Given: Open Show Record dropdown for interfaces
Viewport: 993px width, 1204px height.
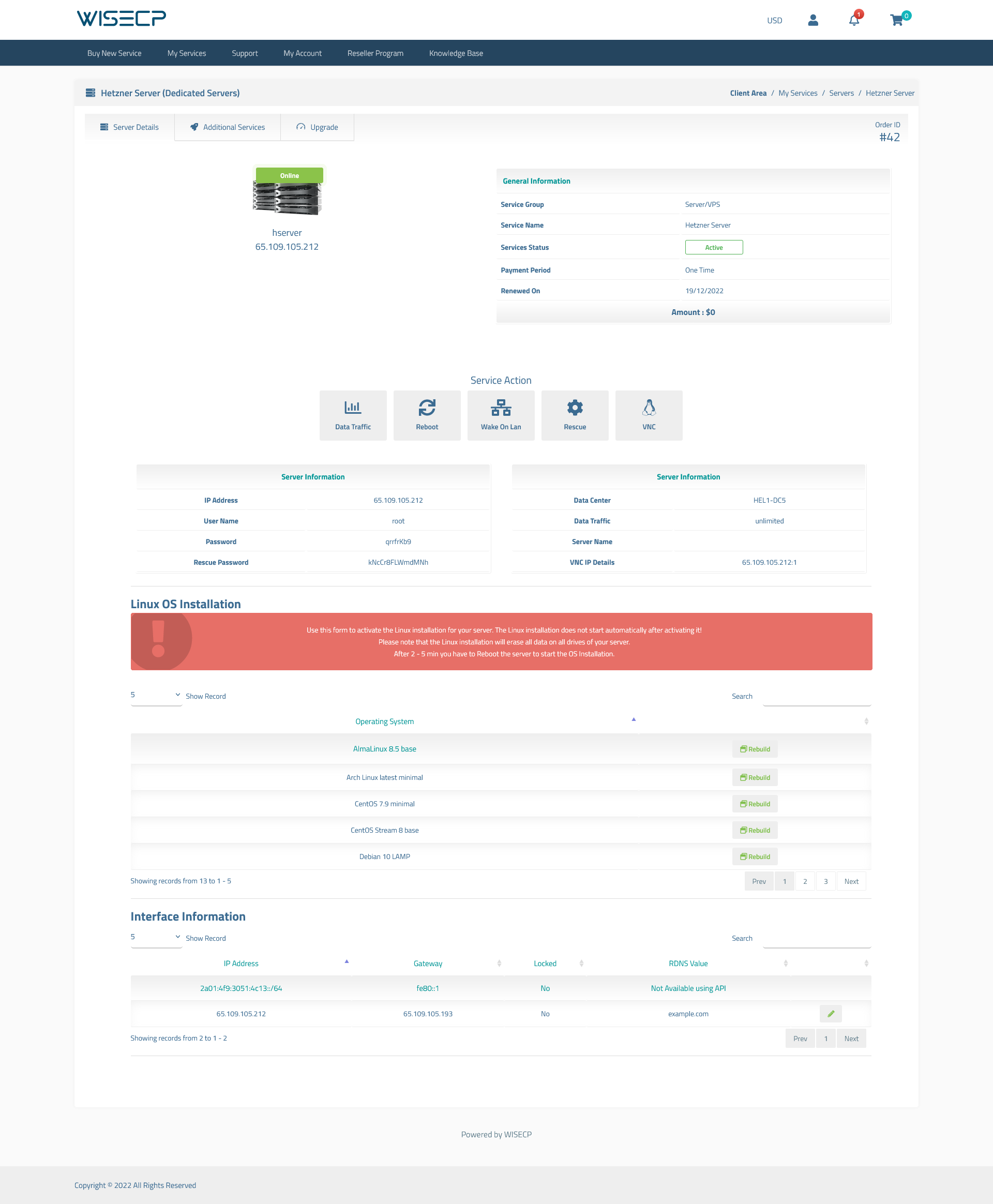Looking at the screenshot, I should coord(156,937).
